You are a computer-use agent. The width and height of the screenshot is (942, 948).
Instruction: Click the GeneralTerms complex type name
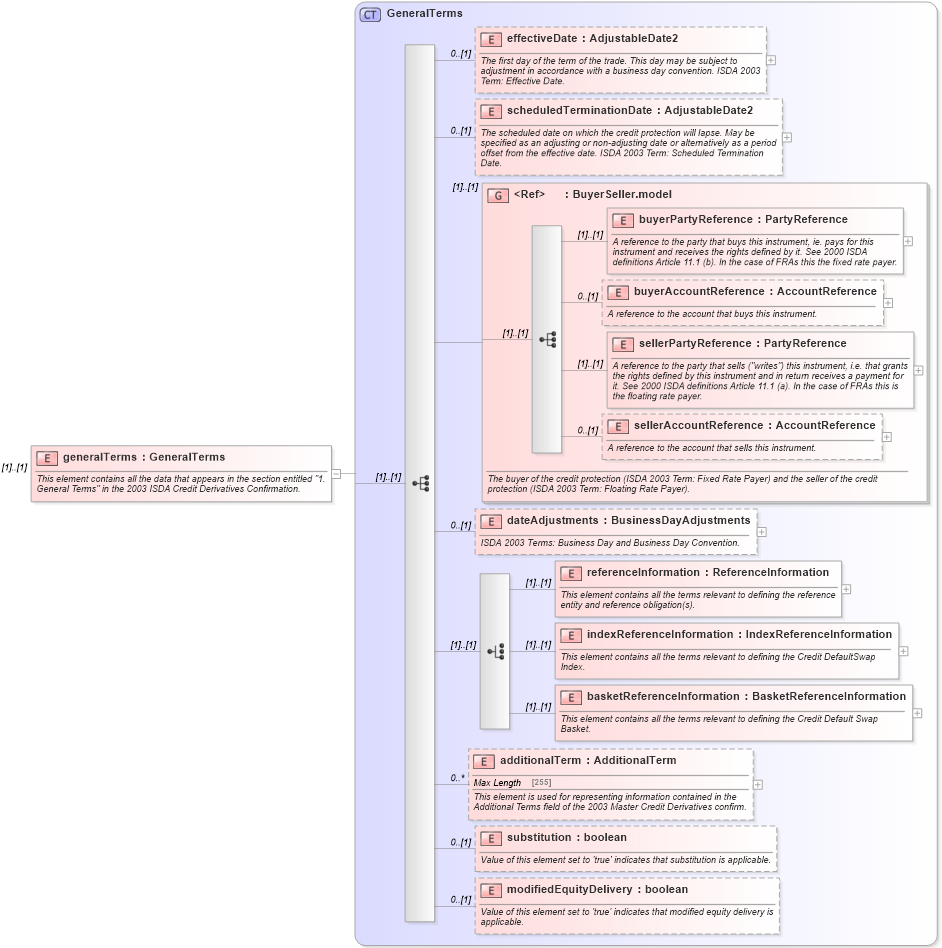point(424,13)
